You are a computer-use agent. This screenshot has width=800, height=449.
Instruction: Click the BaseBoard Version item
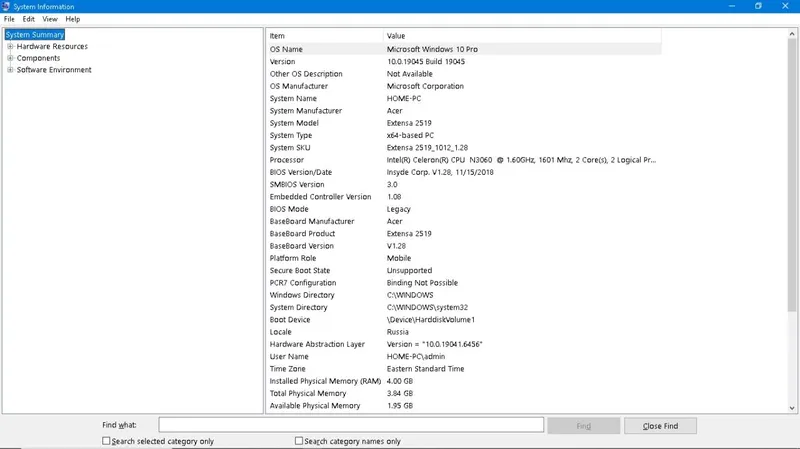click(x=302, y=246)
